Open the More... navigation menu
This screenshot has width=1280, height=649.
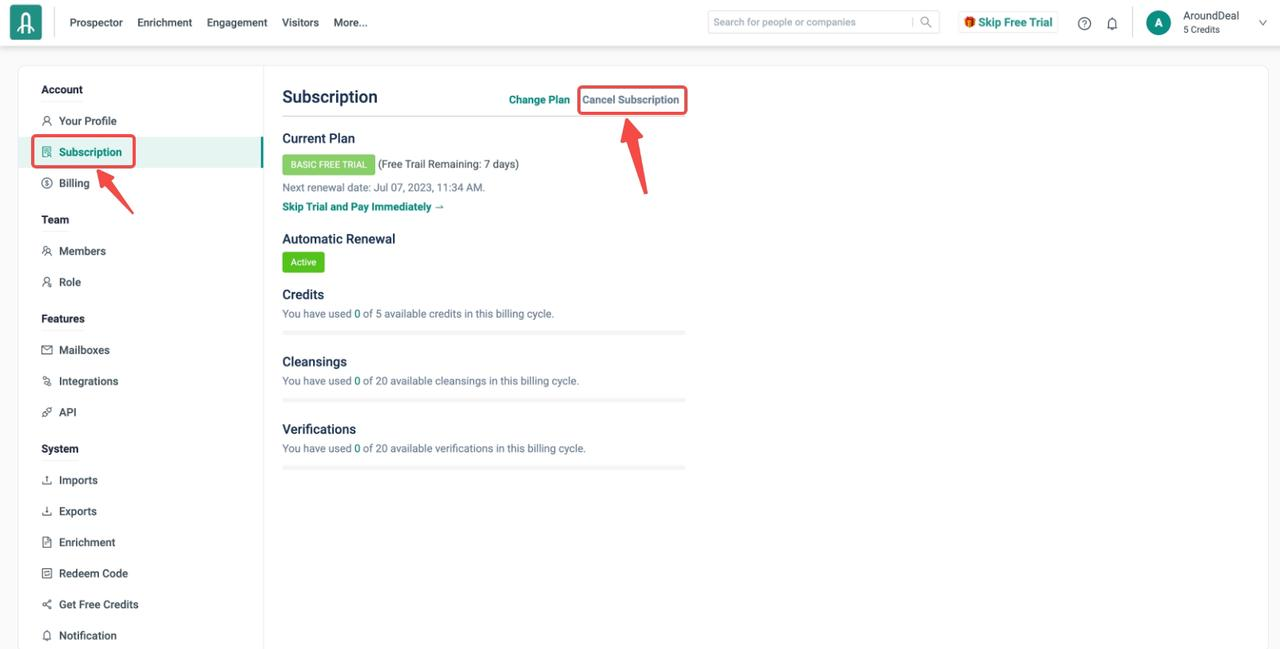click(350, 23)
